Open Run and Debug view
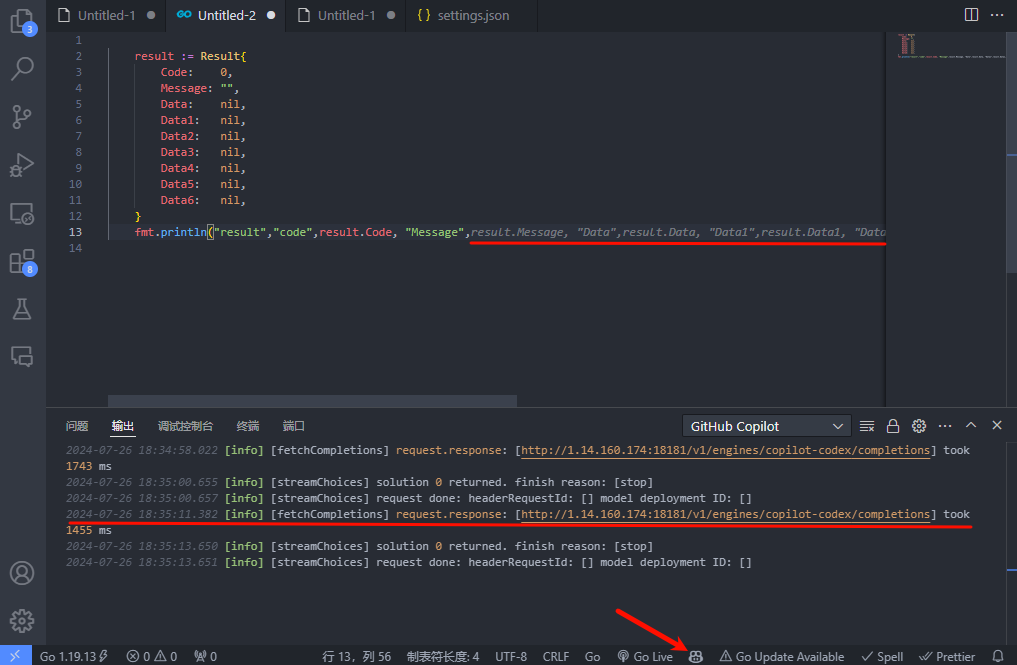The width and height of the screenshot is (1017, 665). (x=22, y=164)
